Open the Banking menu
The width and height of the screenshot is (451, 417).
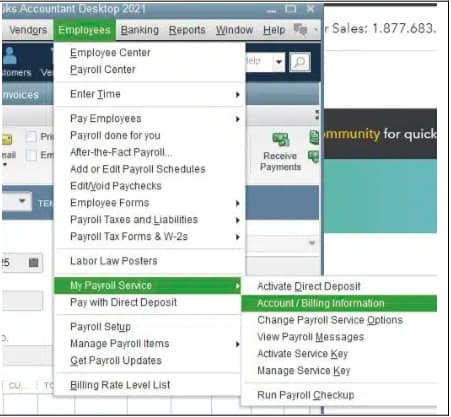coord(139,30)
